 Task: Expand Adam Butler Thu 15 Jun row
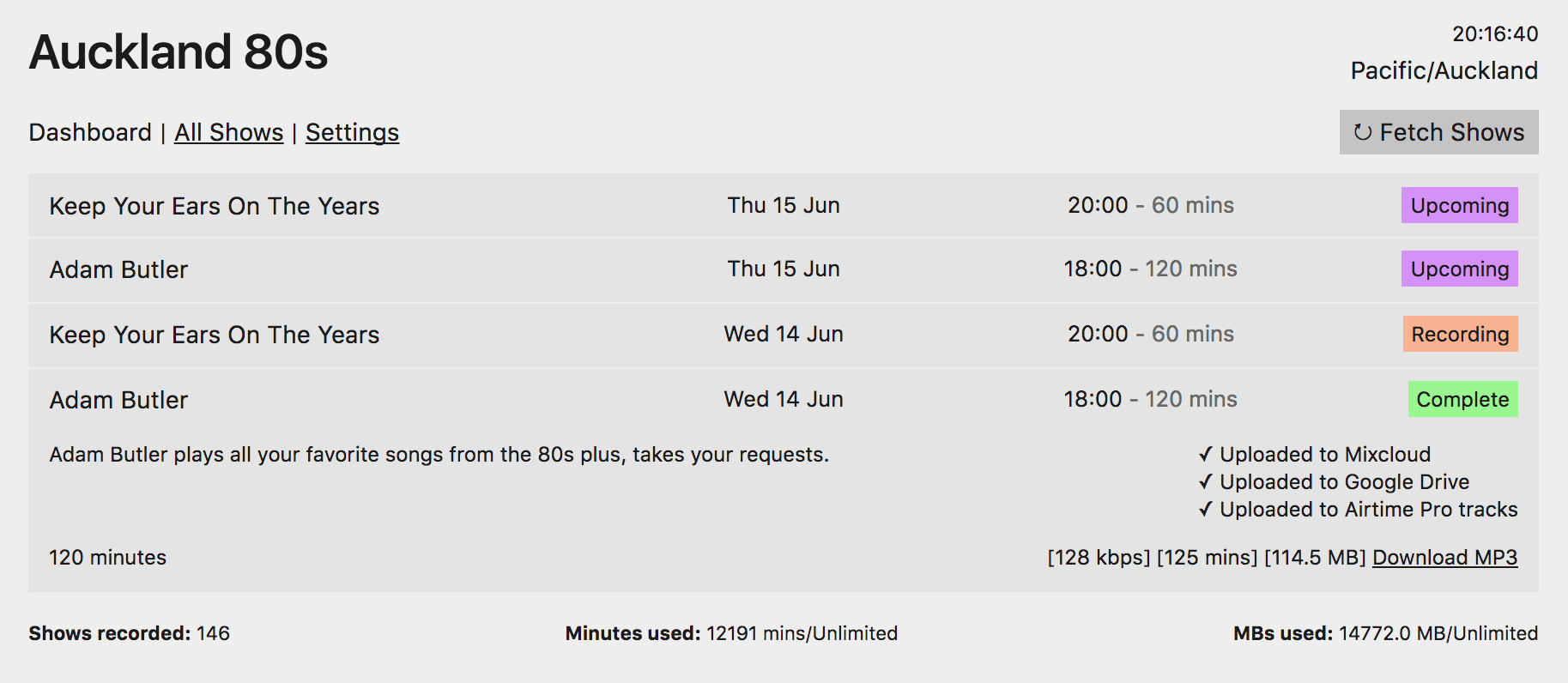pos(783,269)
